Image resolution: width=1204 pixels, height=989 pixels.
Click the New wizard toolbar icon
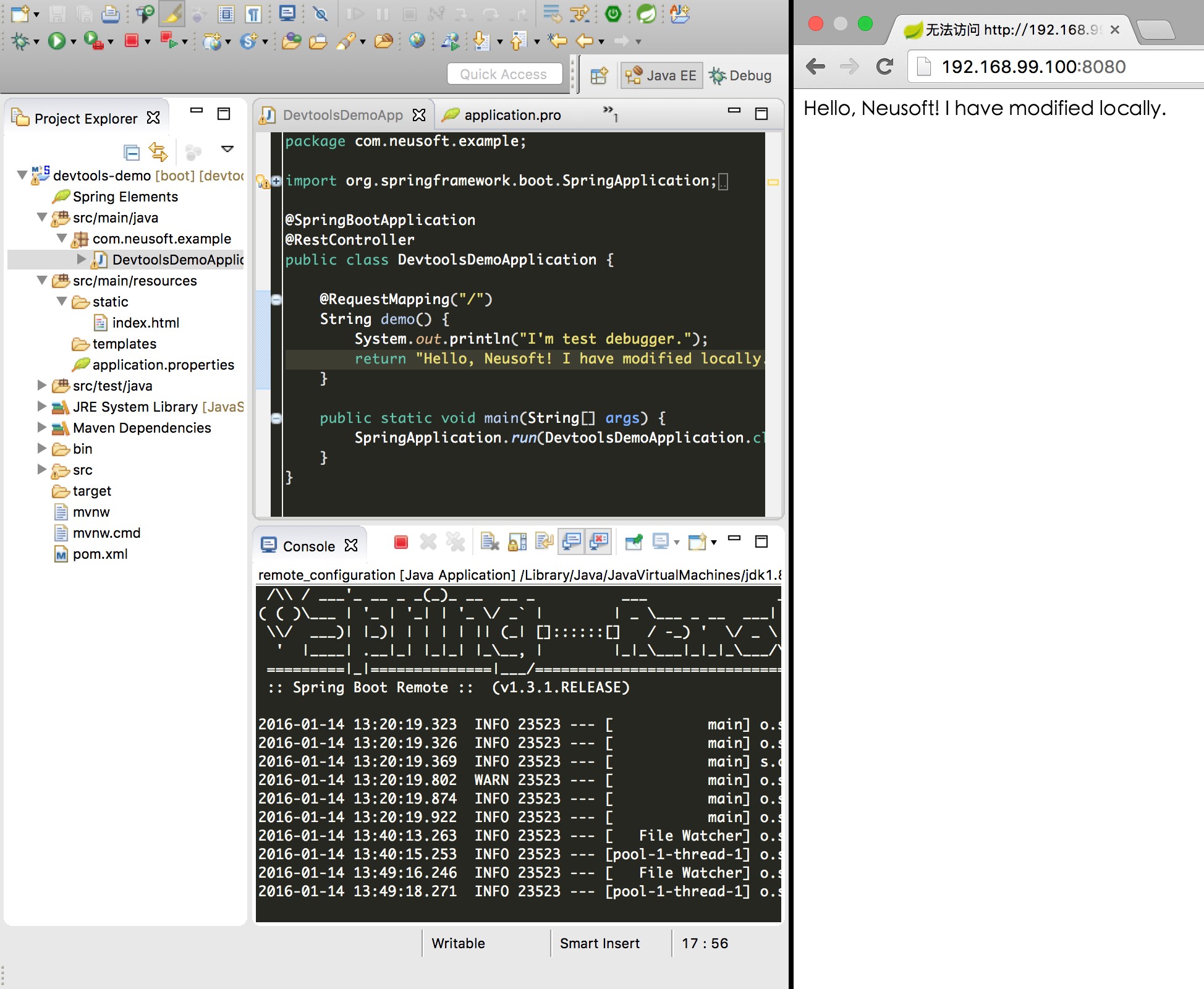coord(20,14)
